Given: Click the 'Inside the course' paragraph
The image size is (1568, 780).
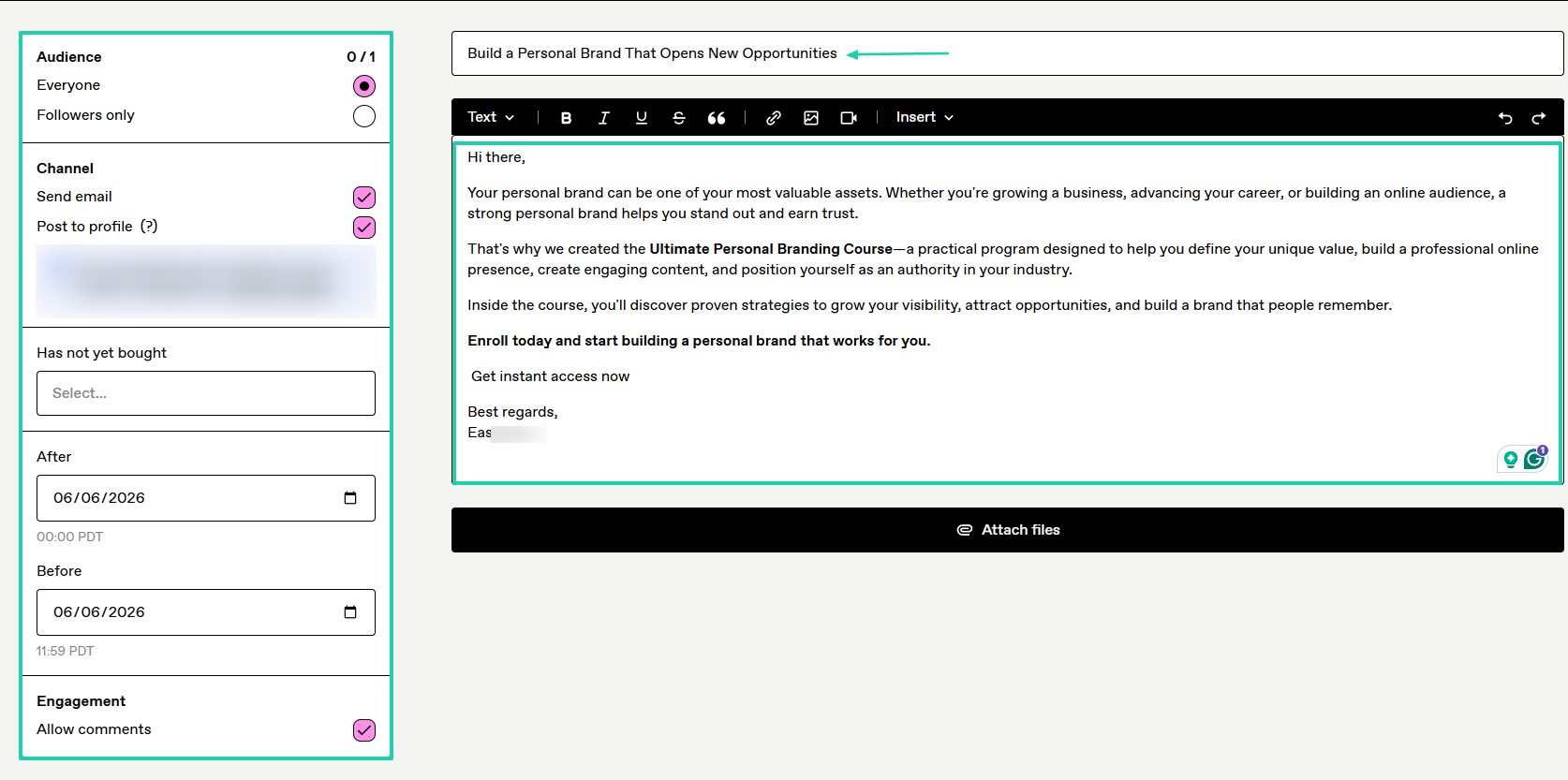Looking at the screenshot, I should pos(929,305).
